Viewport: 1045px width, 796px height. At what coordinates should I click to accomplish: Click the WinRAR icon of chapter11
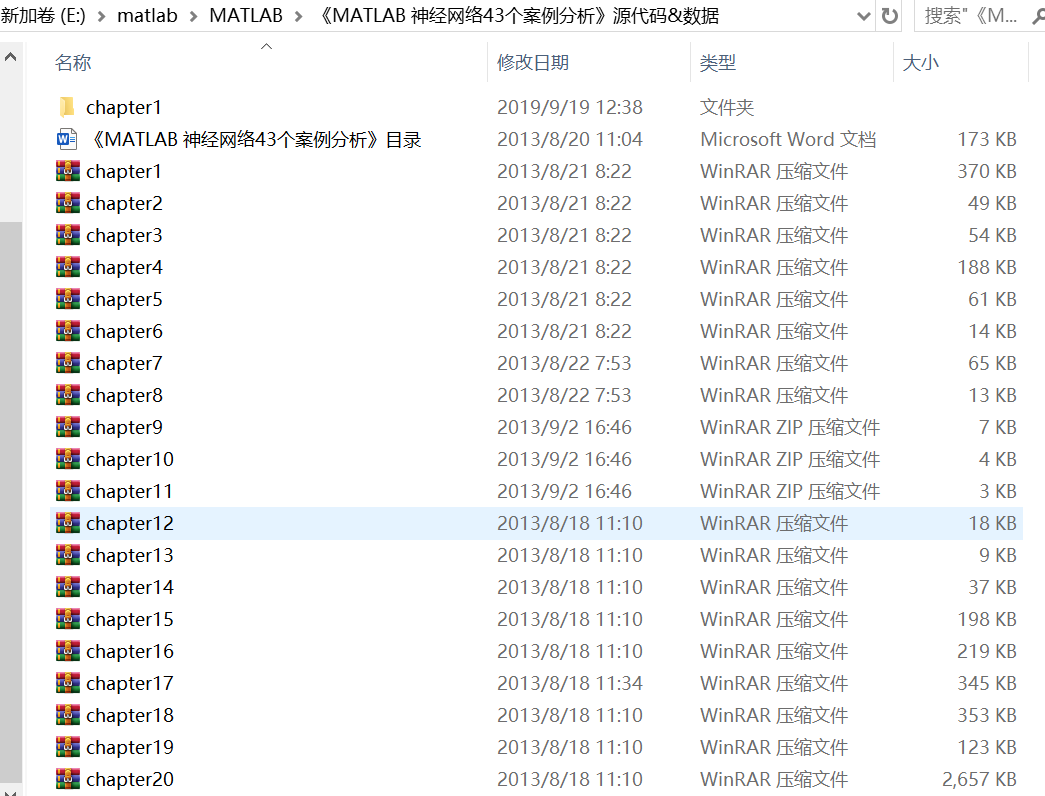68,491
